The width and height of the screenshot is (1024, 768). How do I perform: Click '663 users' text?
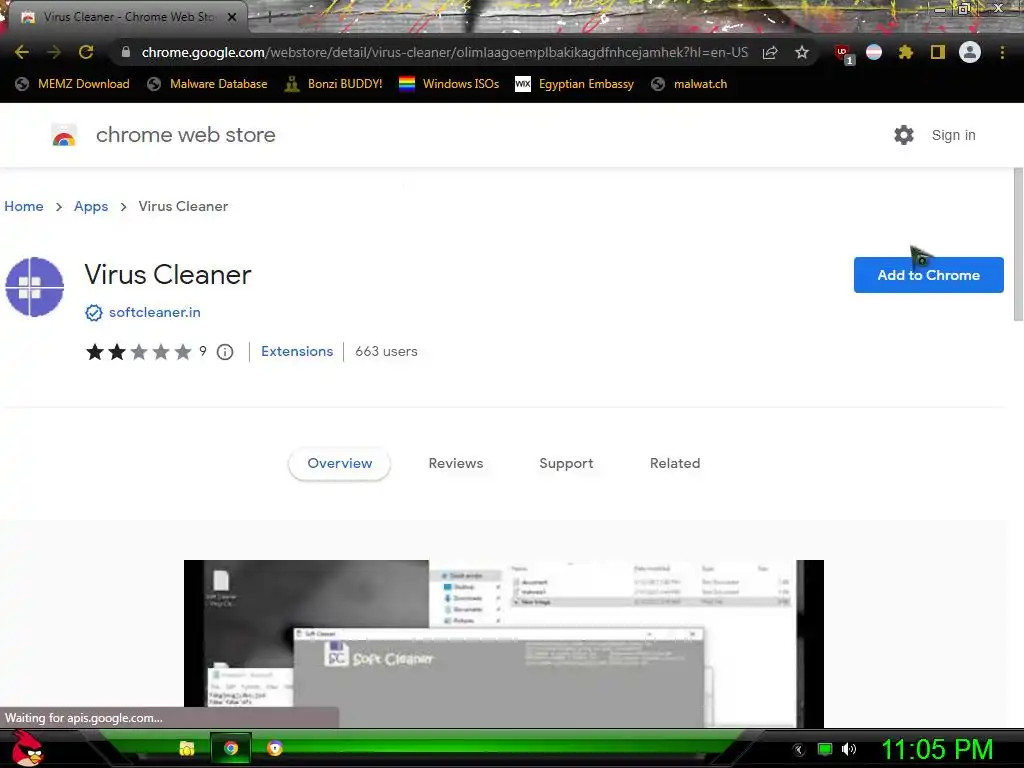386,351
